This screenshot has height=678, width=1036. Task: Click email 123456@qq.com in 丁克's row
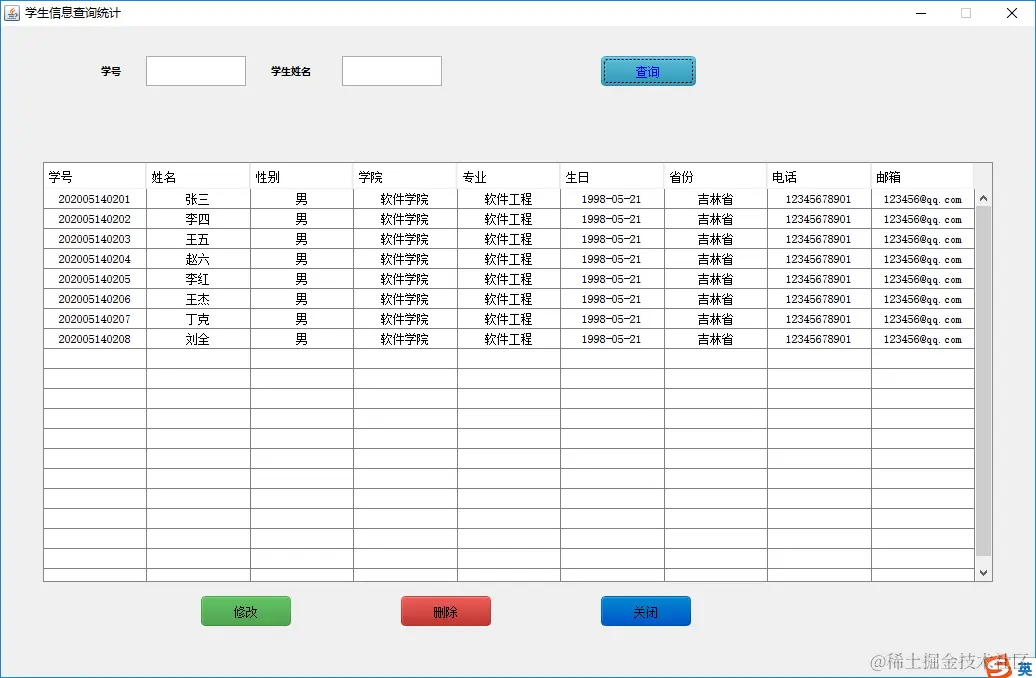(922, 319)
